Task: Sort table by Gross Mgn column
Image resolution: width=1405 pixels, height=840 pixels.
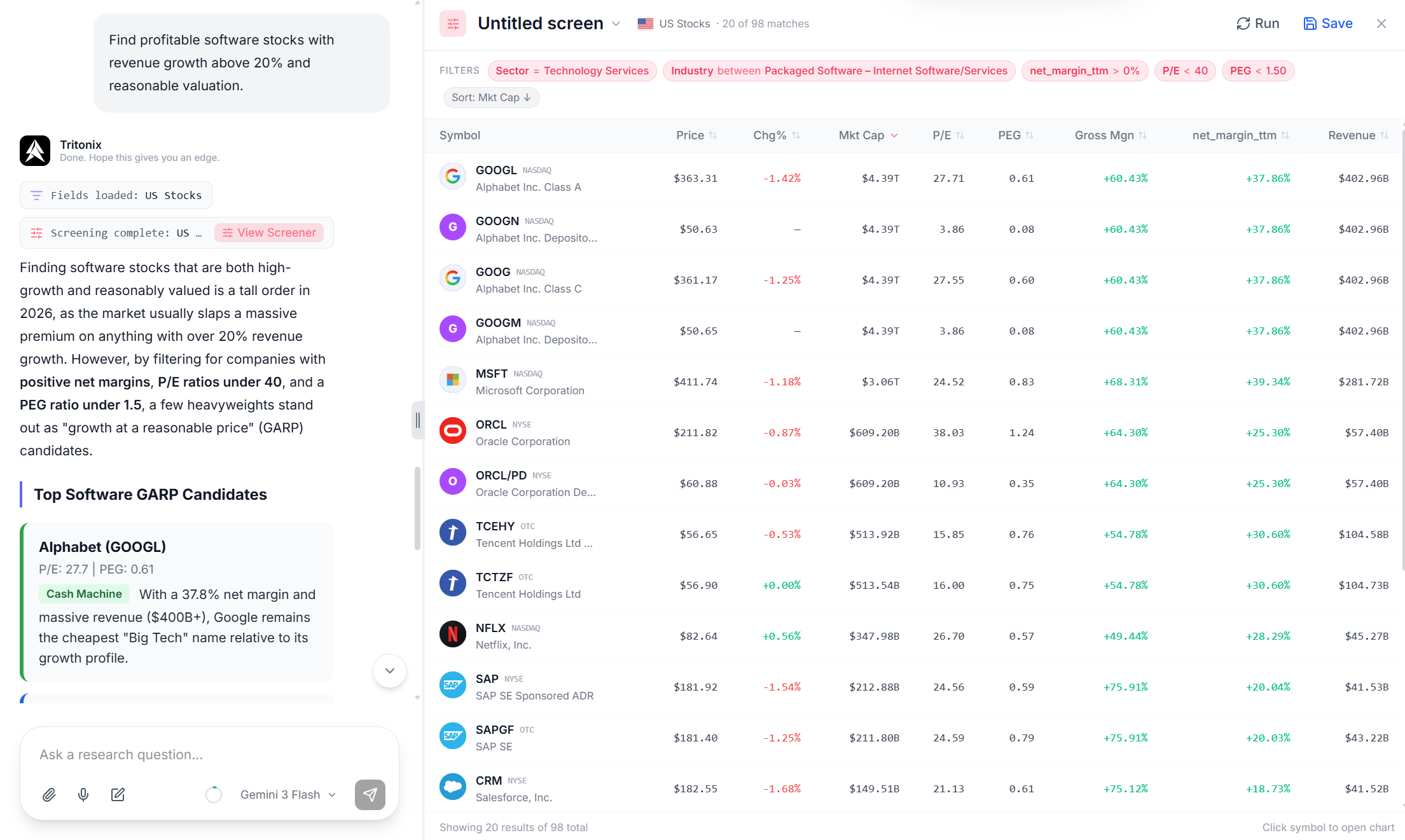Action: point(1111,135)
